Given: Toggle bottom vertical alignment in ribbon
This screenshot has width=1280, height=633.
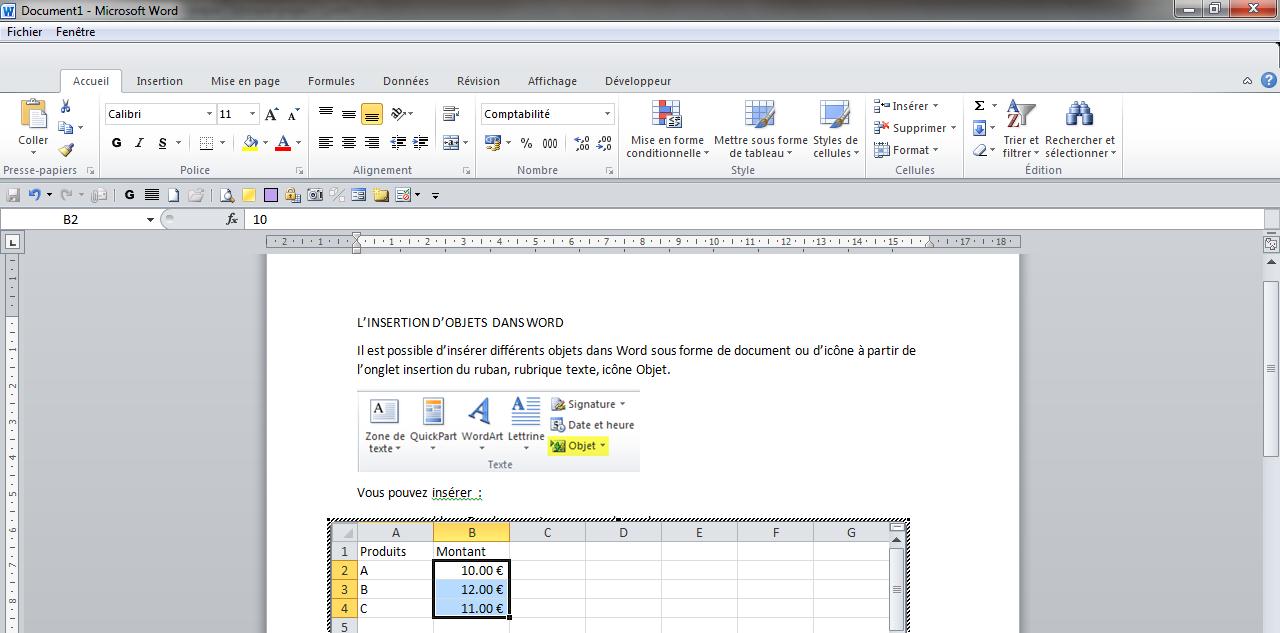Looking at the screenshot, I should coord(371,114).
